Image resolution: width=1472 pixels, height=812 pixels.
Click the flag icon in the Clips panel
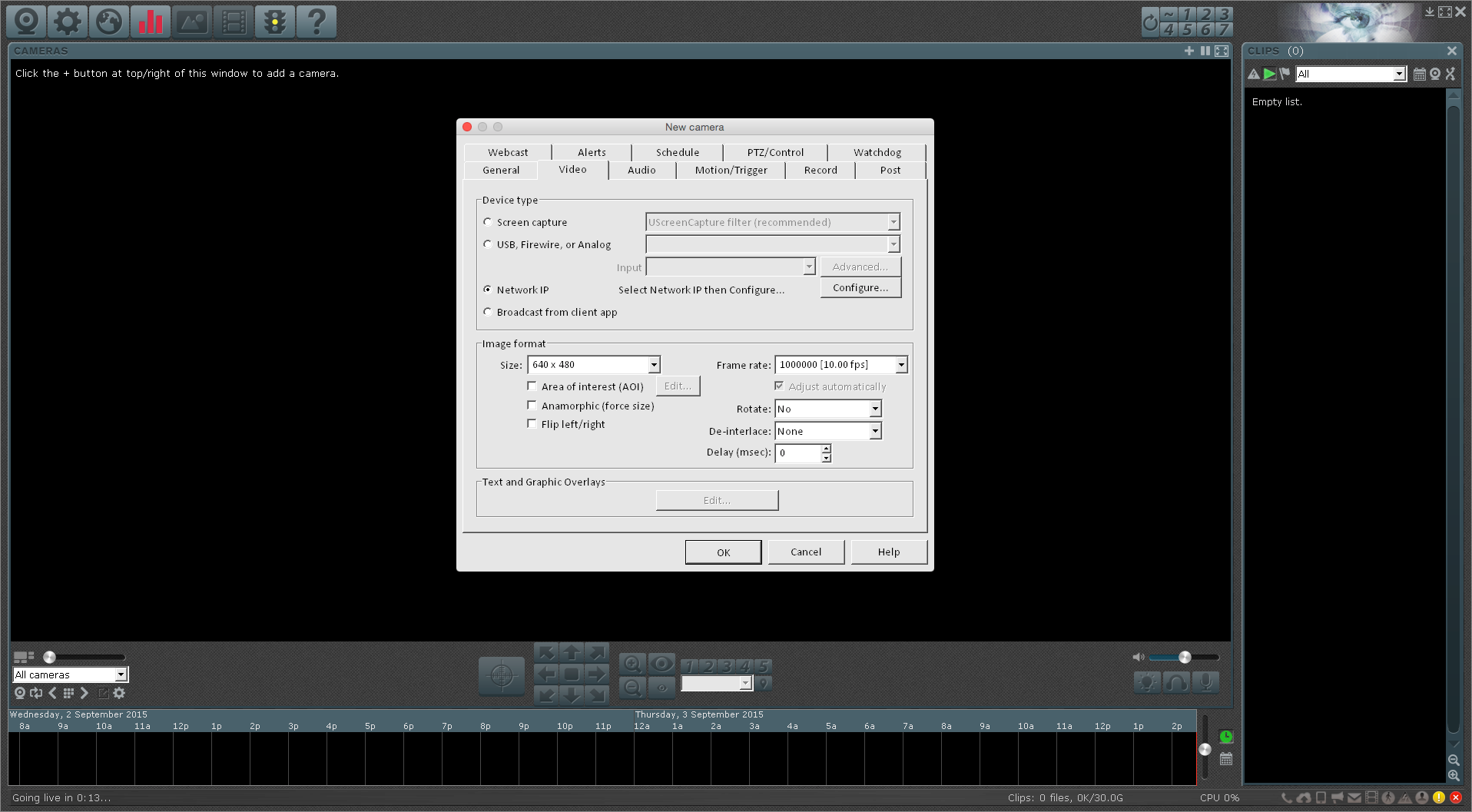[x=1284, y=74]
